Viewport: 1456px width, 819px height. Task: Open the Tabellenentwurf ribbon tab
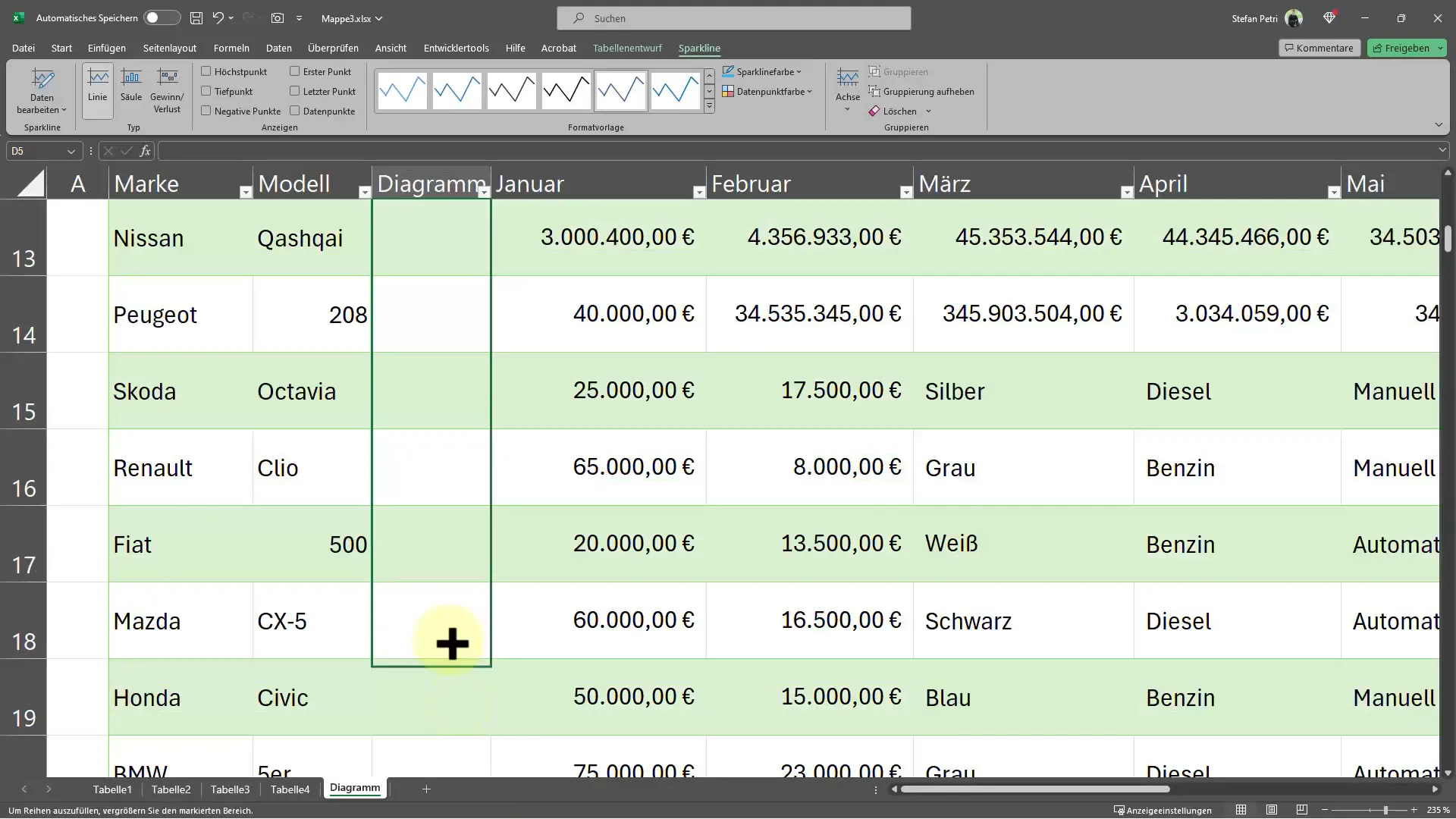[627, 48]
